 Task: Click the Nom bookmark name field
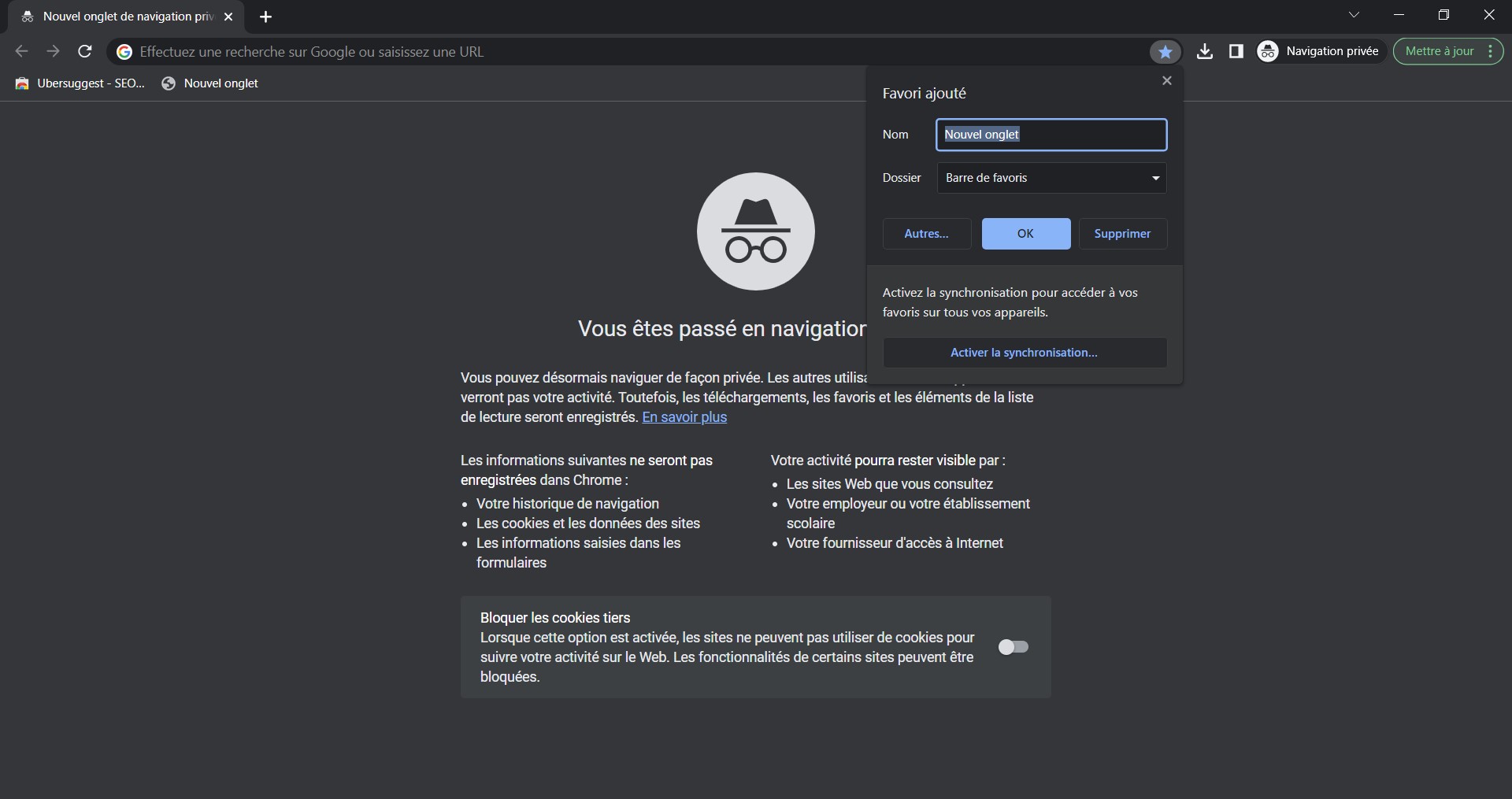1051,135
